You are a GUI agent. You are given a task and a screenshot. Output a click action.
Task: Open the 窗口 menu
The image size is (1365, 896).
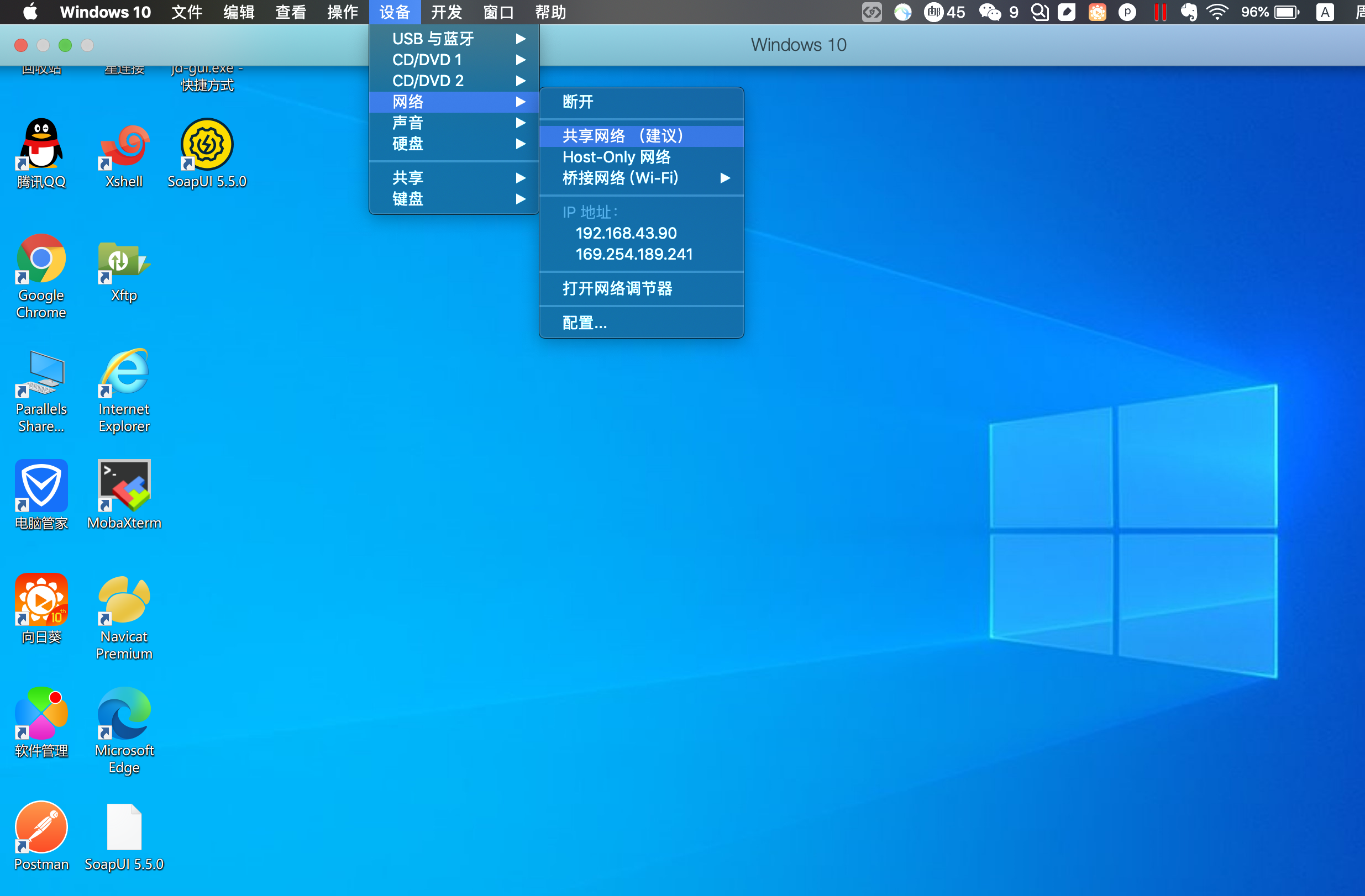coord(498,12)
